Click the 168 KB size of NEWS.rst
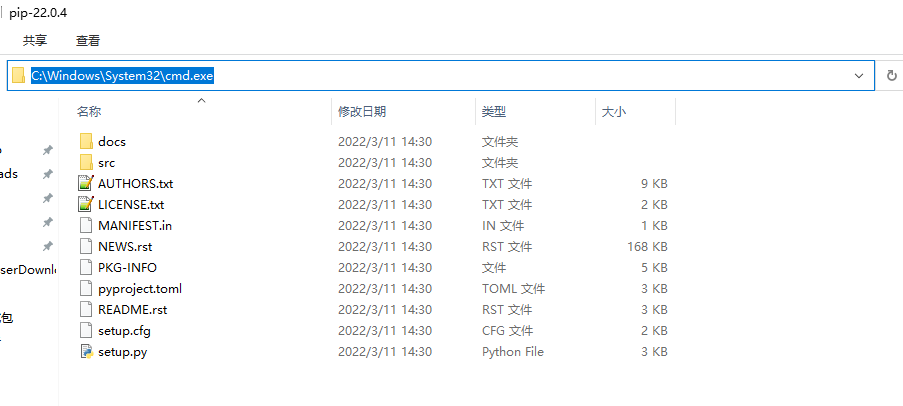 [647, 246]
